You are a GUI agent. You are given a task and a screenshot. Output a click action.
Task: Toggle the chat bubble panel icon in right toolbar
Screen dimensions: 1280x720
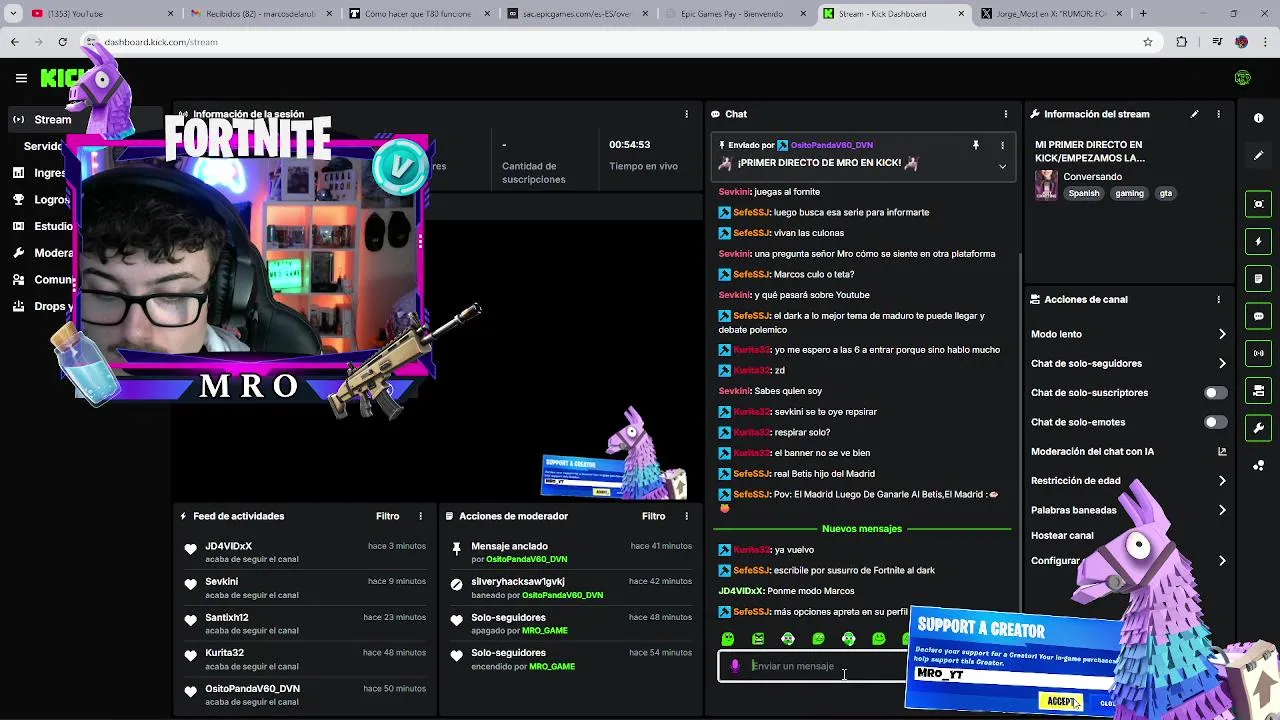coord(1258,316)
